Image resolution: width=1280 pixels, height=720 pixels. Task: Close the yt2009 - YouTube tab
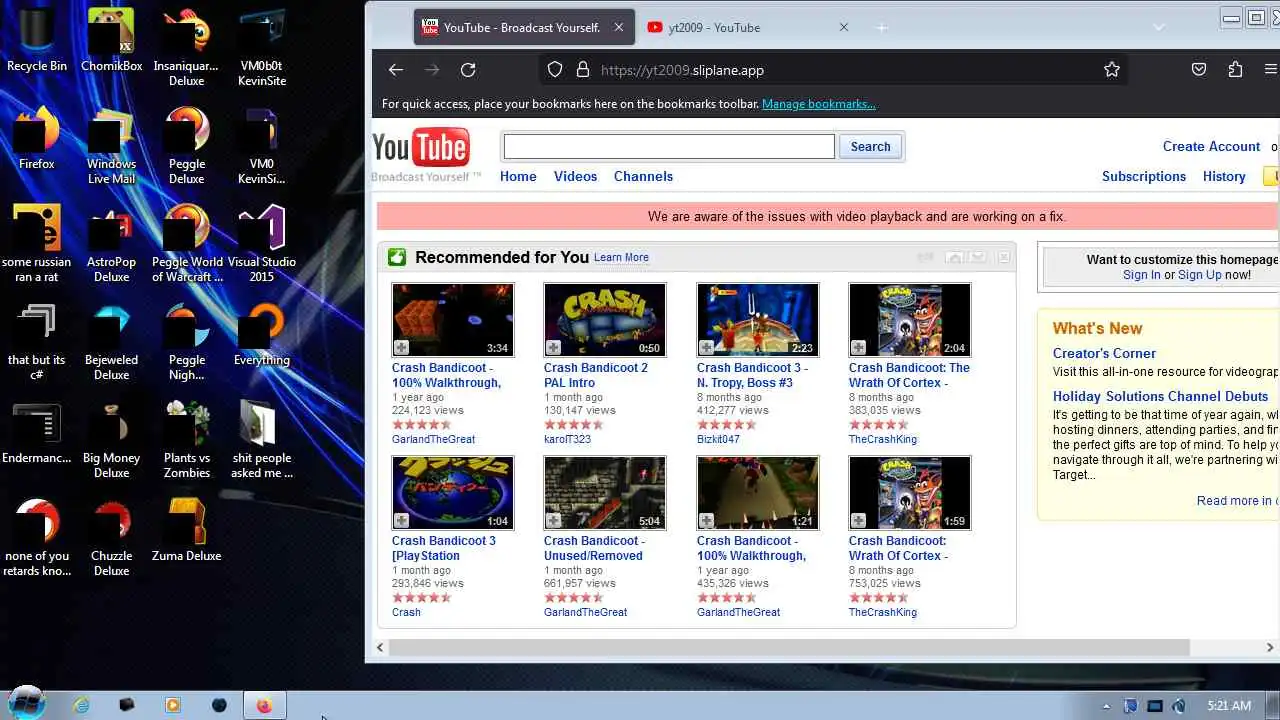tap(843, 27)
